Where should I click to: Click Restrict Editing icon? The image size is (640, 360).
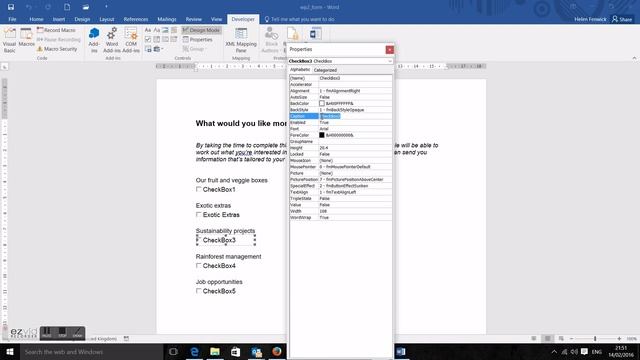pos(292,34)
